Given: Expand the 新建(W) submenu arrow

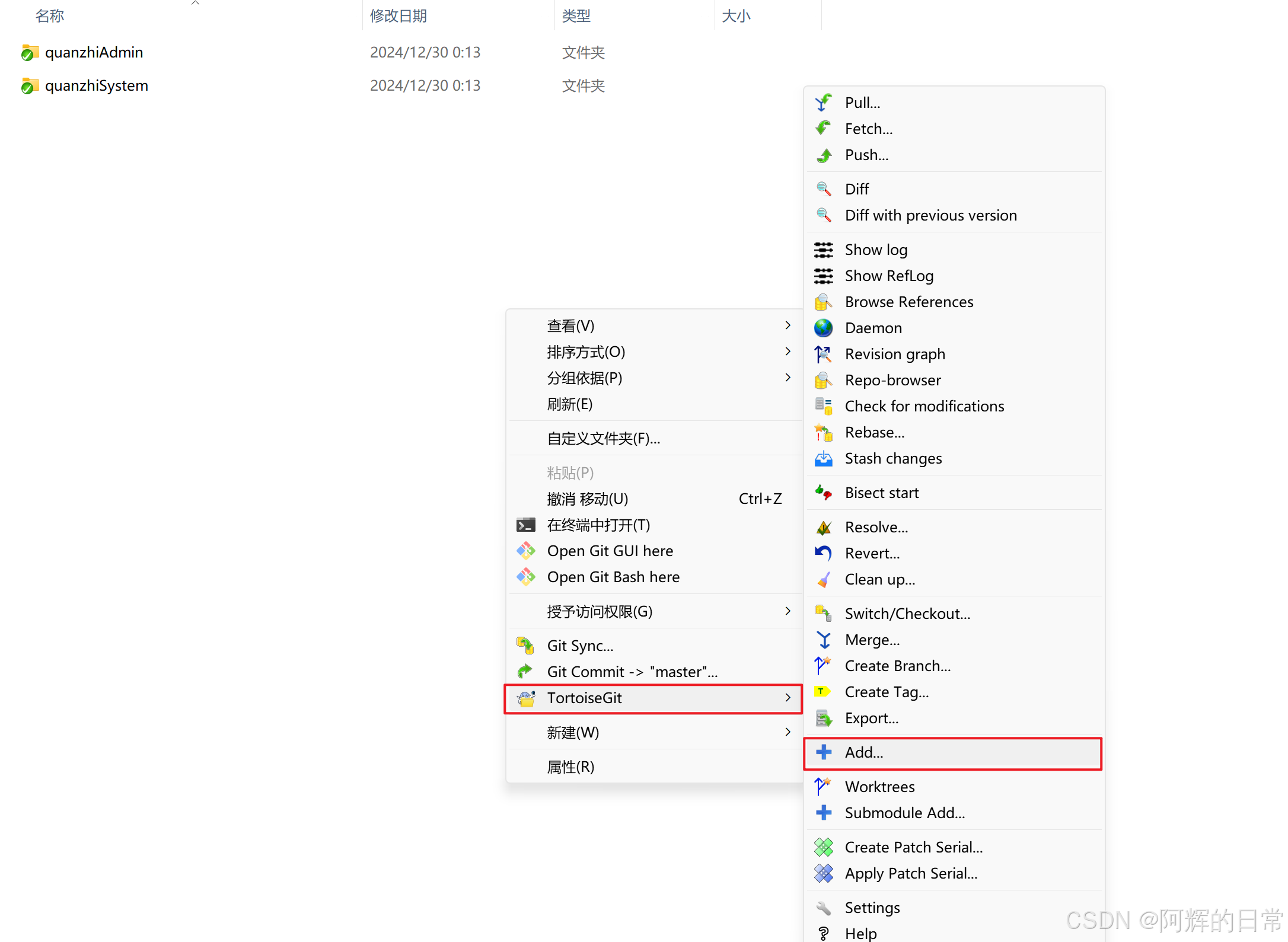Looking at the screenshot, I should coord(788,732).
